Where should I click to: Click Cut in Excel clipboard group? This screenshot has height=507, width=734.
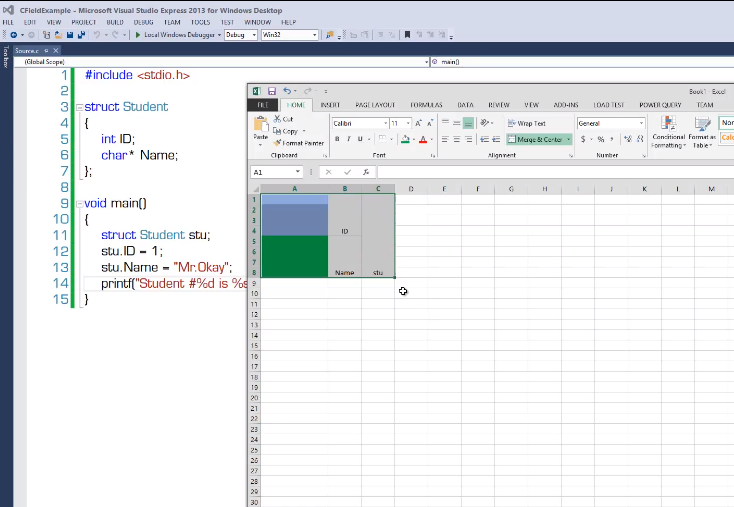coord(284,119)
